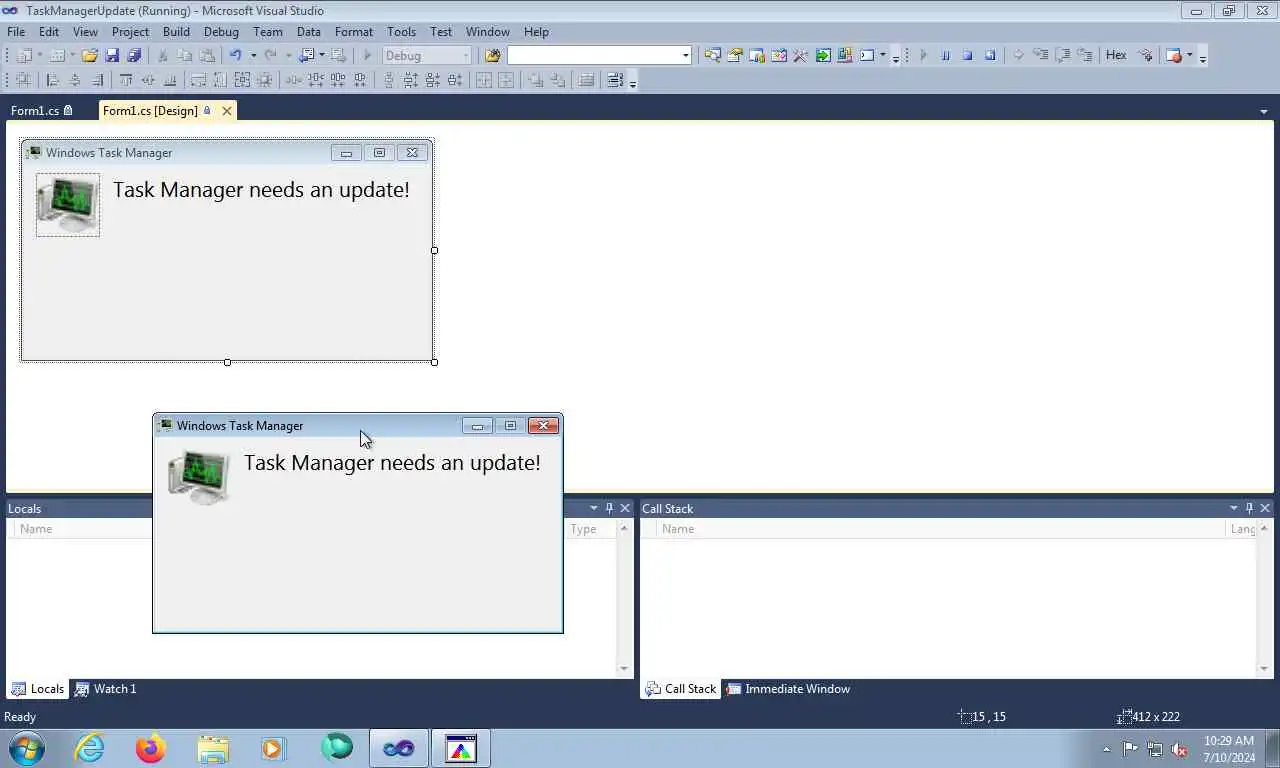The image size is (1280, 768).
Task: Toggle Hex display in debug toolbar
Action: pos(1116,56)
